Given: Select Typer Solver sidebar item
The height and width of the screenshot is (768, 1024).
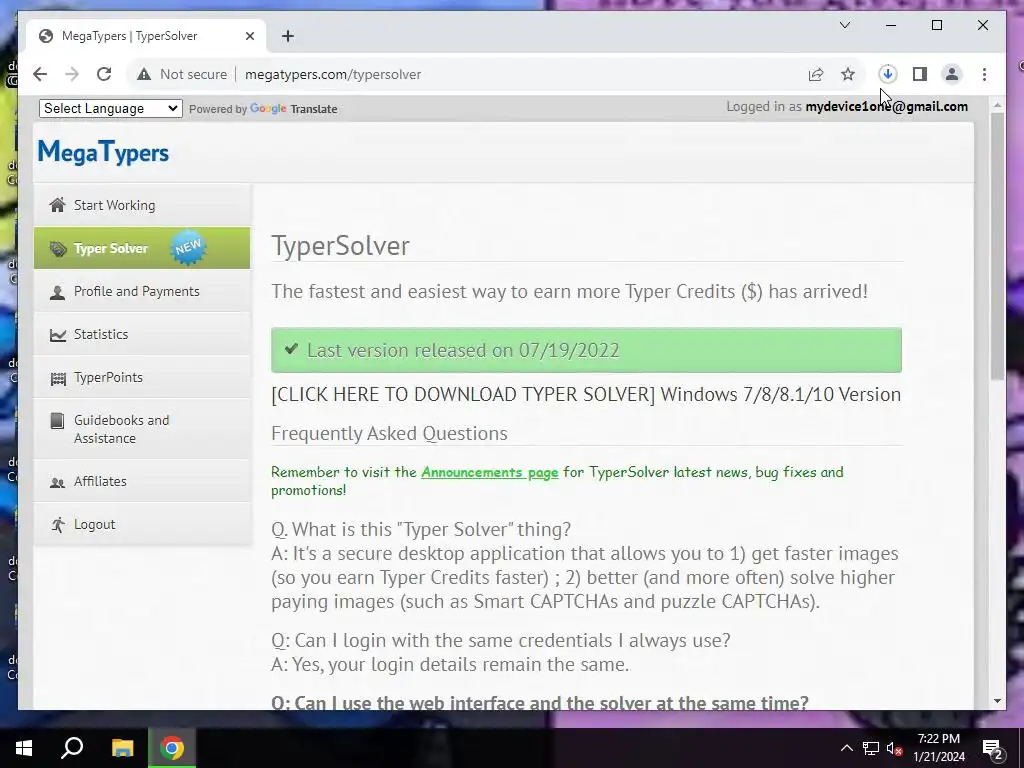Looking at the screenshot, I should pyautogui.click(x=142, y=248).
